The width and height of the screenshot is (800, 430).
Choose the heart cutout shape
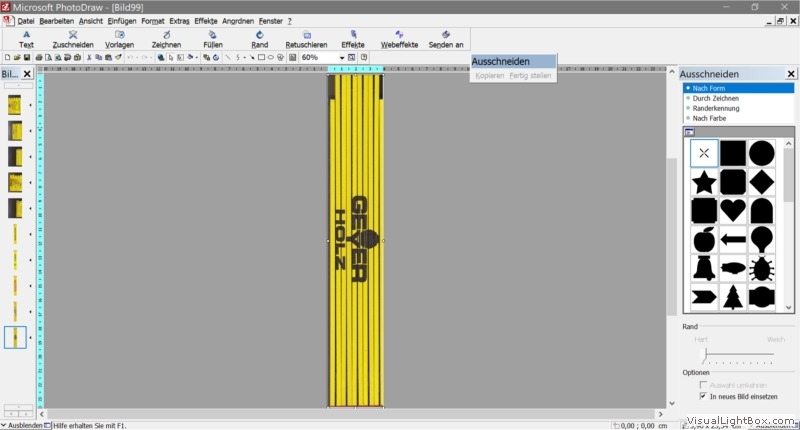coord(733,211)
